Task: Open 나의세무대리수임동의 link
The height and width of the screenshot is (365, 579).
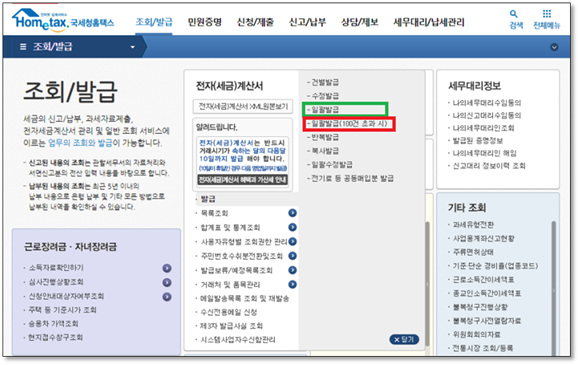Action: (487, 103)
